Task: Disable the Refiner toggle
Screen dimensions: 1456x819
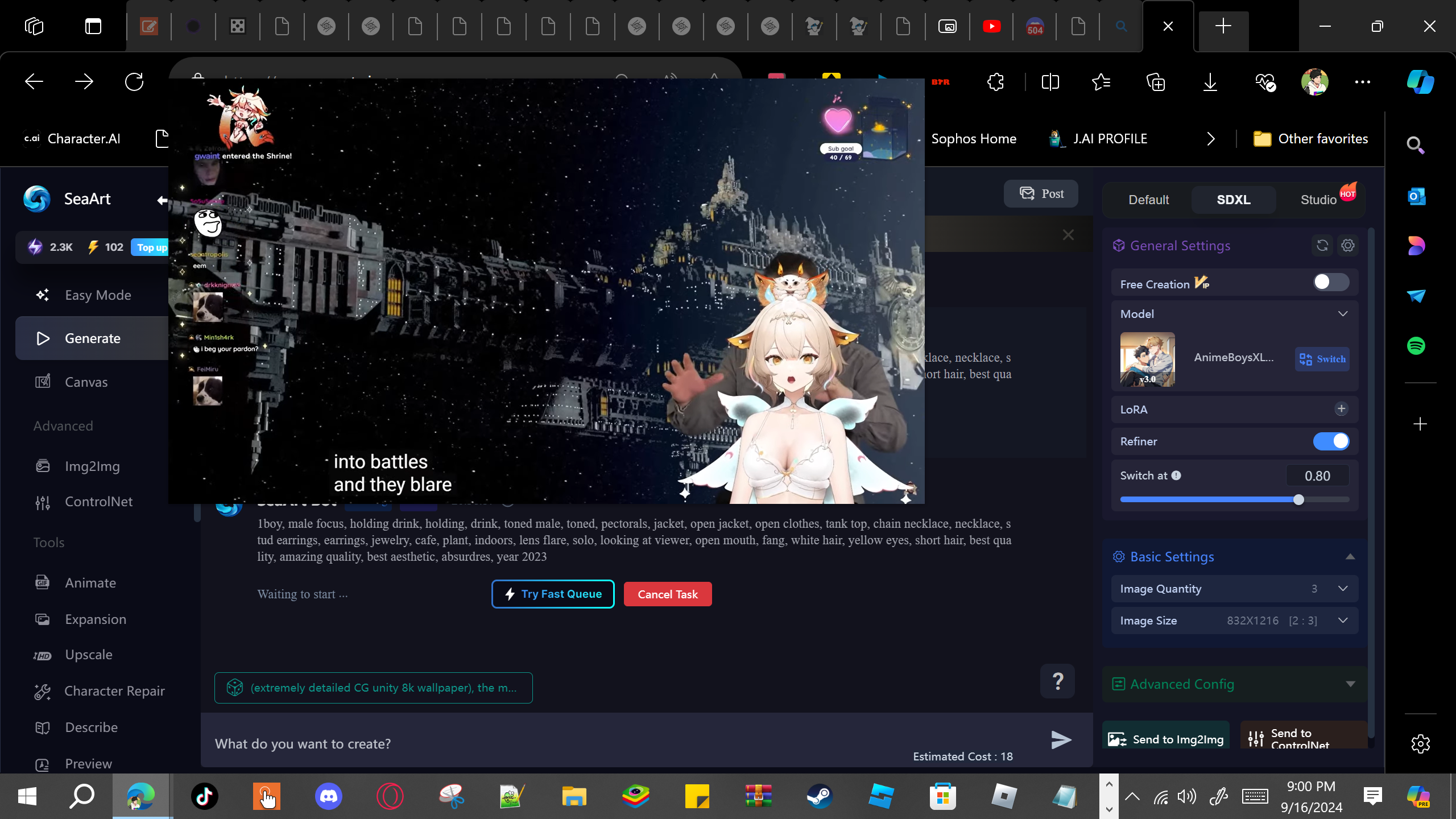Action: 1330,441
